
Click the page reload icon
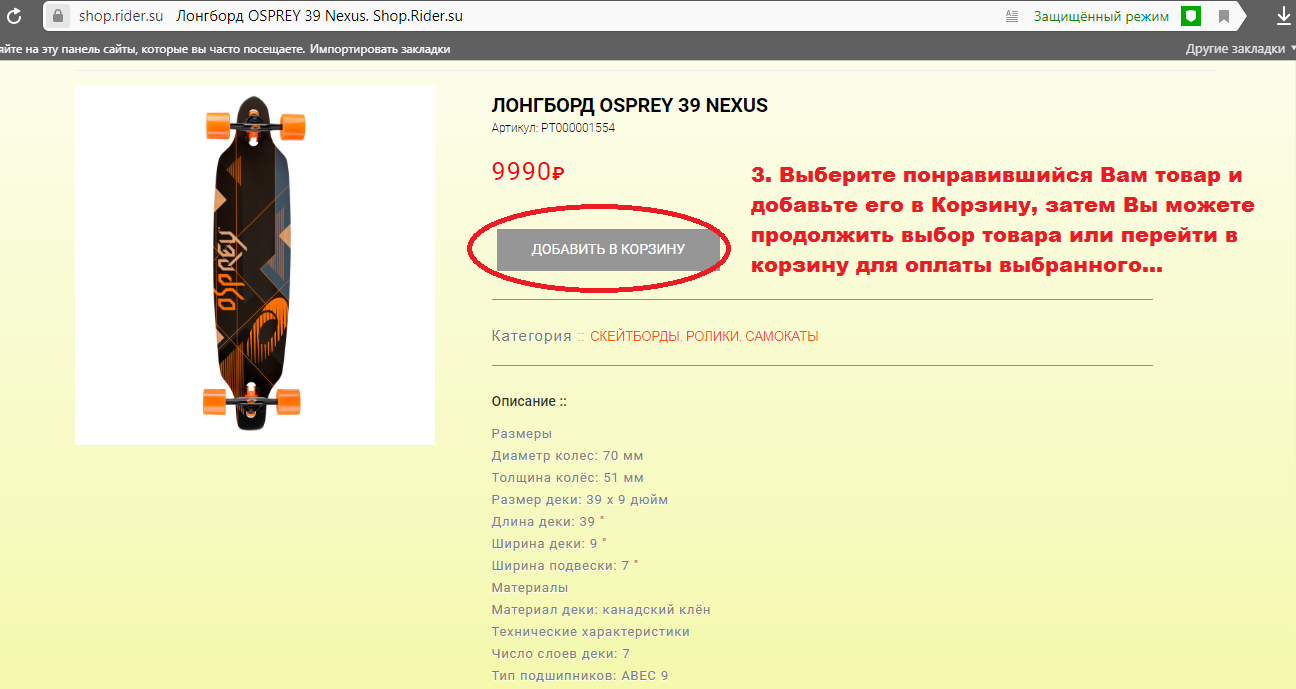click(14, 16)
